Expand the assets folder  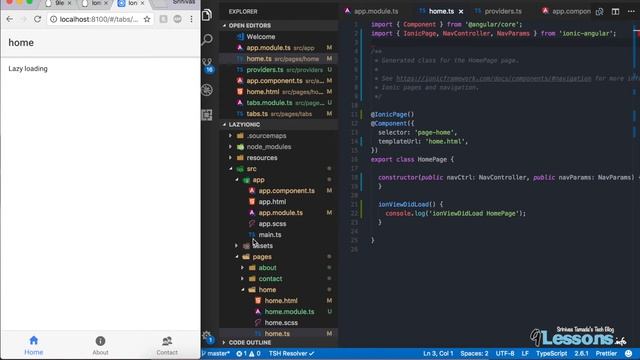coord(262,246)
